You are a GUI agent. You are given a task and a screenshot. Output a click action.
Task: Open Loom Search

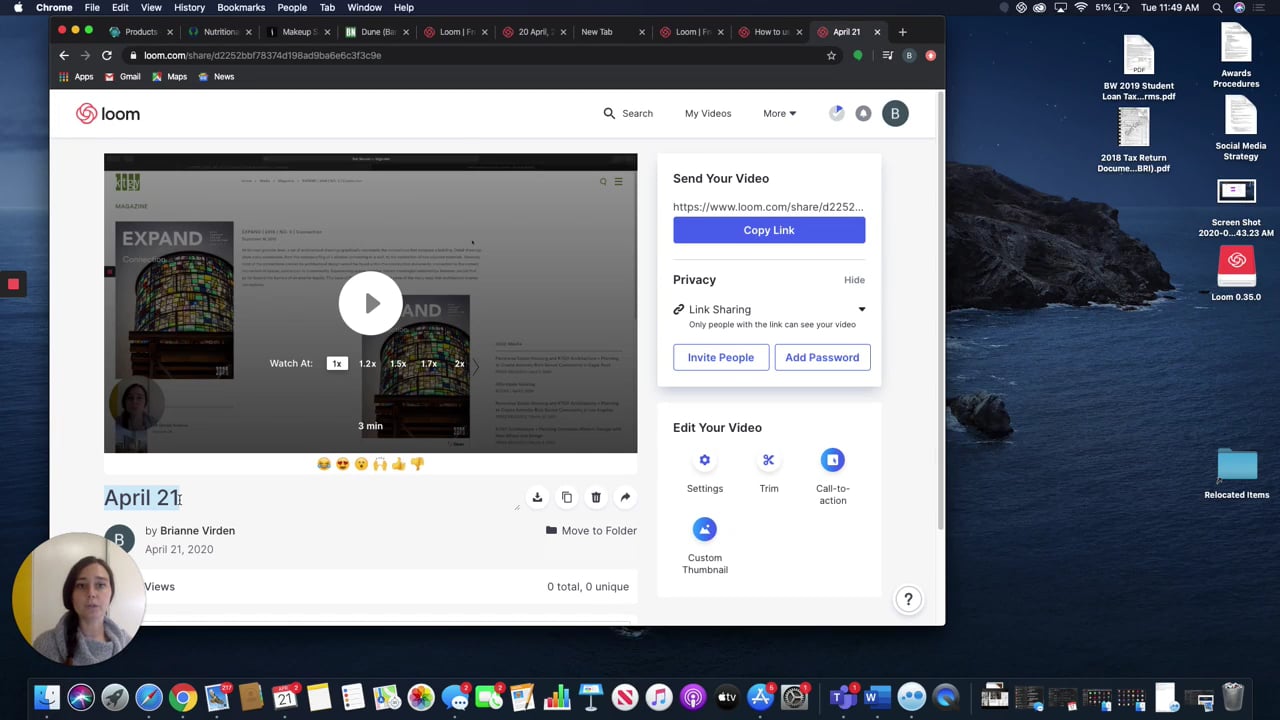(x=628, y=114)
